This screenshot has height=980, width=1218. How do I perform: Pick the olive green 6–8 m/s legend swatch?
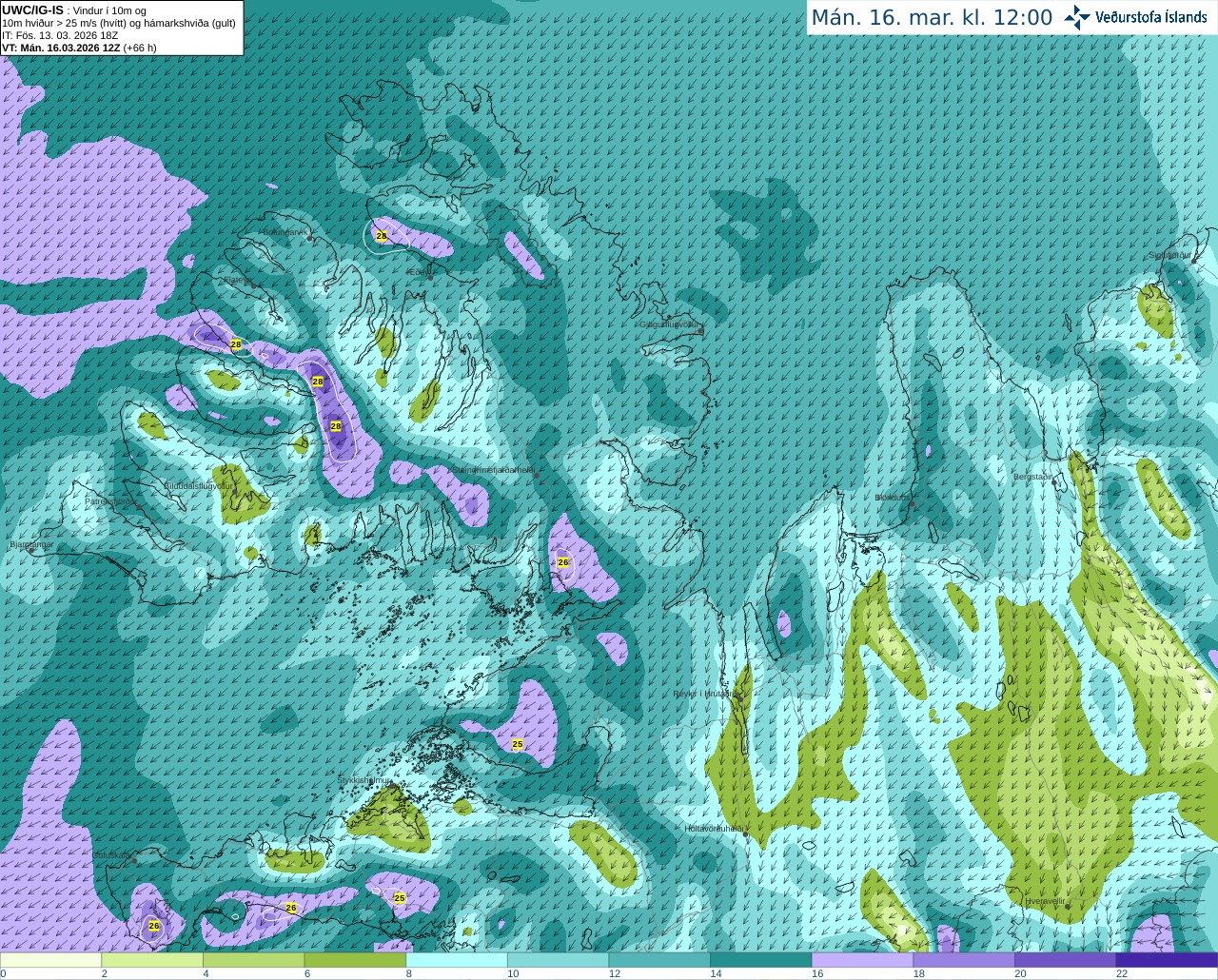355,960
